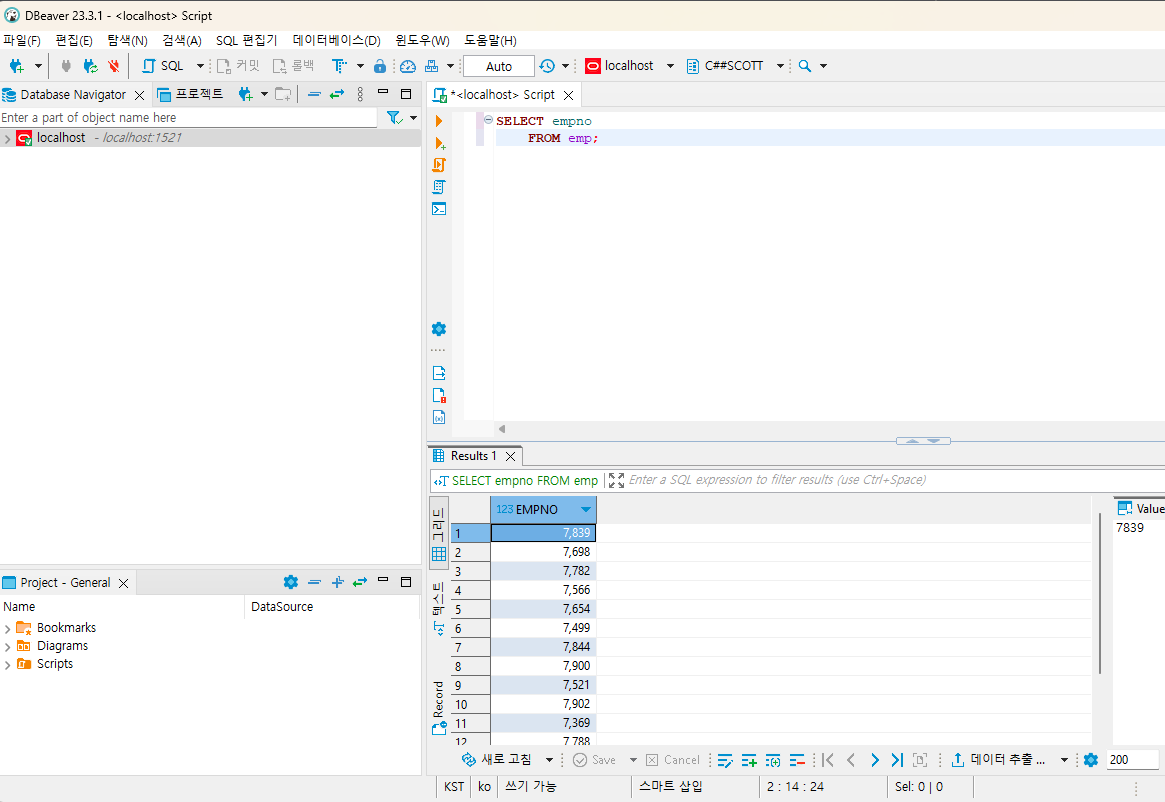Image resolution: width=1165 pixels, height=802 pixels.
Task: Open the SQL 편집기 menu
Action: [x=246, y=40]
